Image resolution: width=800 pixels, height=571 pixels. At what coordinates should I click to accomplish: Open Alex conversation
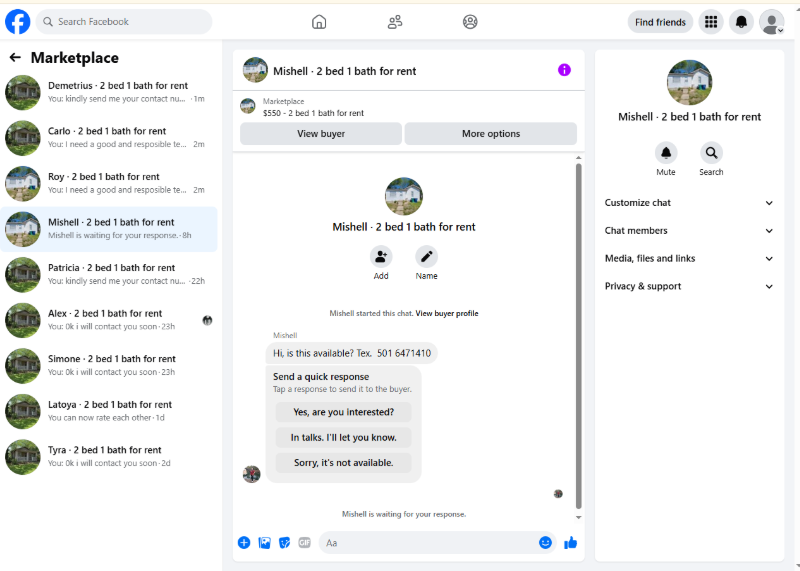point(109,320)
